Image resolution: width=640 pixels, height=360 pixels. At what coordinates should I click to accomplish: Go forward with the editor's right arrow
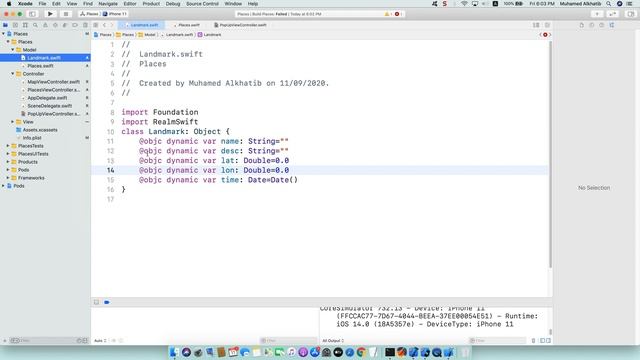[x=111, y=25]
